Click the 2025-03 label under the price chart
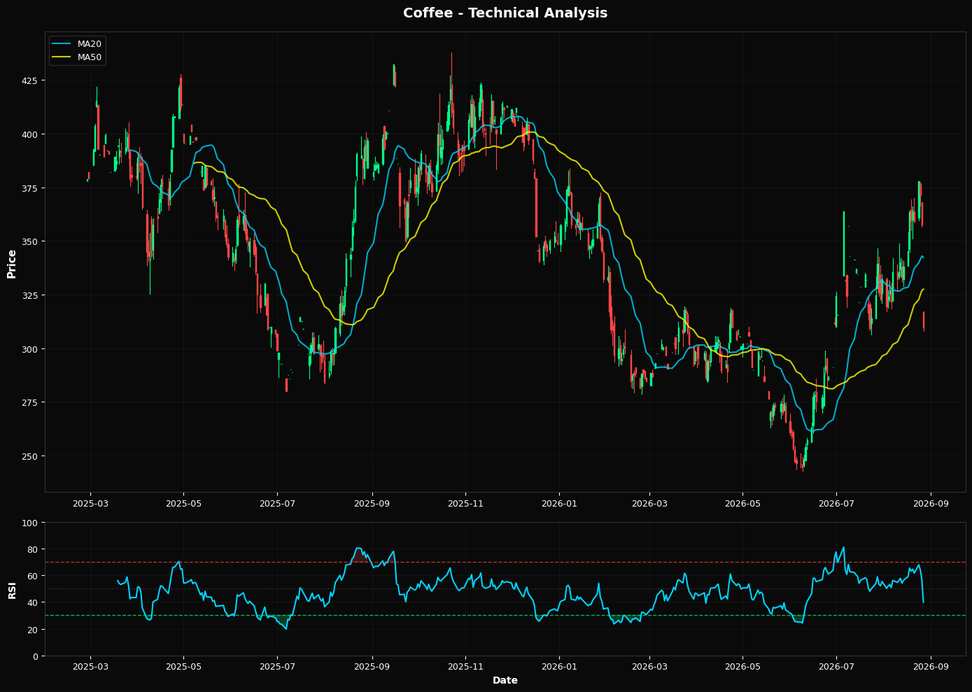This screenshot has height=692, width=972. [x=91, y=503]
